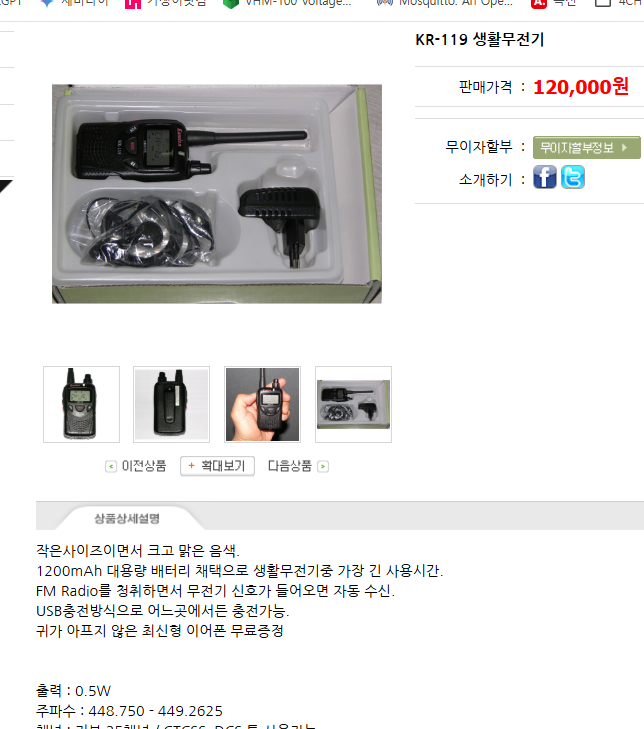Select back-view belt clip thumbnail
Viewport: 644px width, 729px height.
pyautogui.click(x=172, y=404)
